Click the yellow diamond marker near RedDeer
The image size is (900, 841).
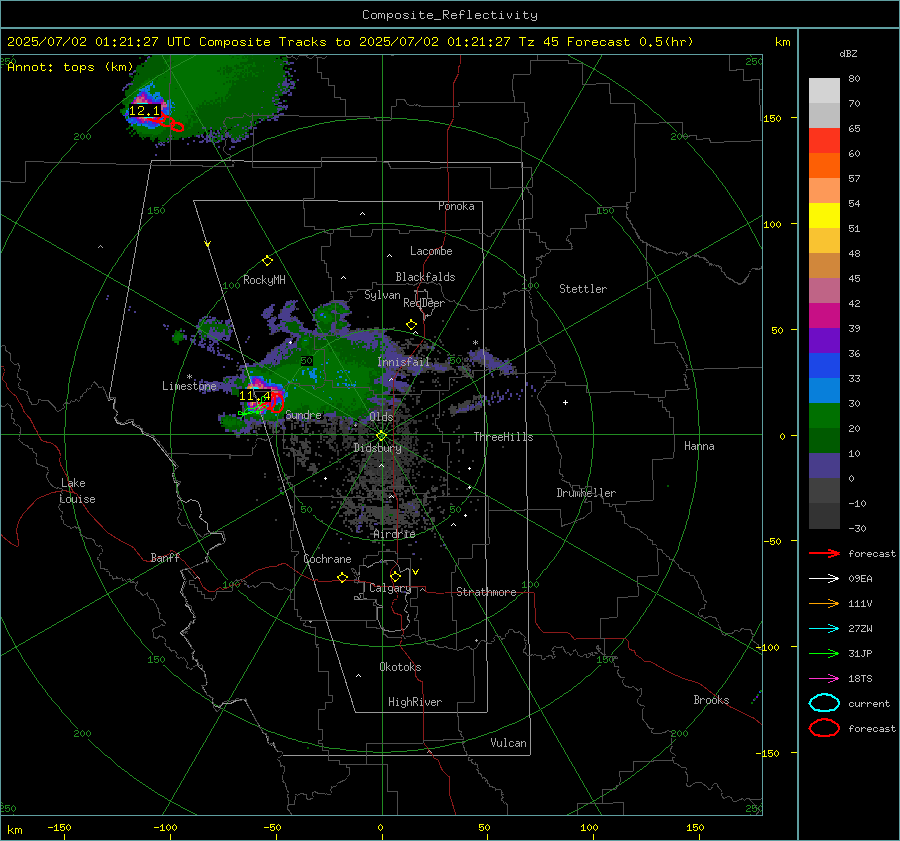(411, 325)
